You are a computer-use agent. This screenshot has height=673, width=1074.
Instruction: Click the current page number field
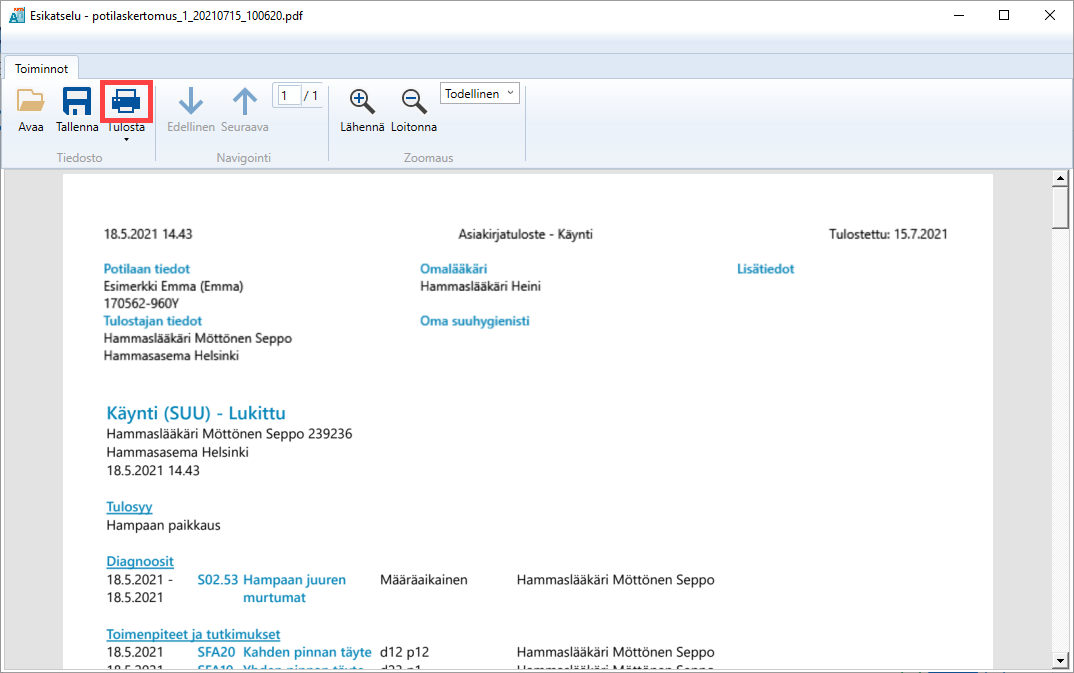point(289,95)
